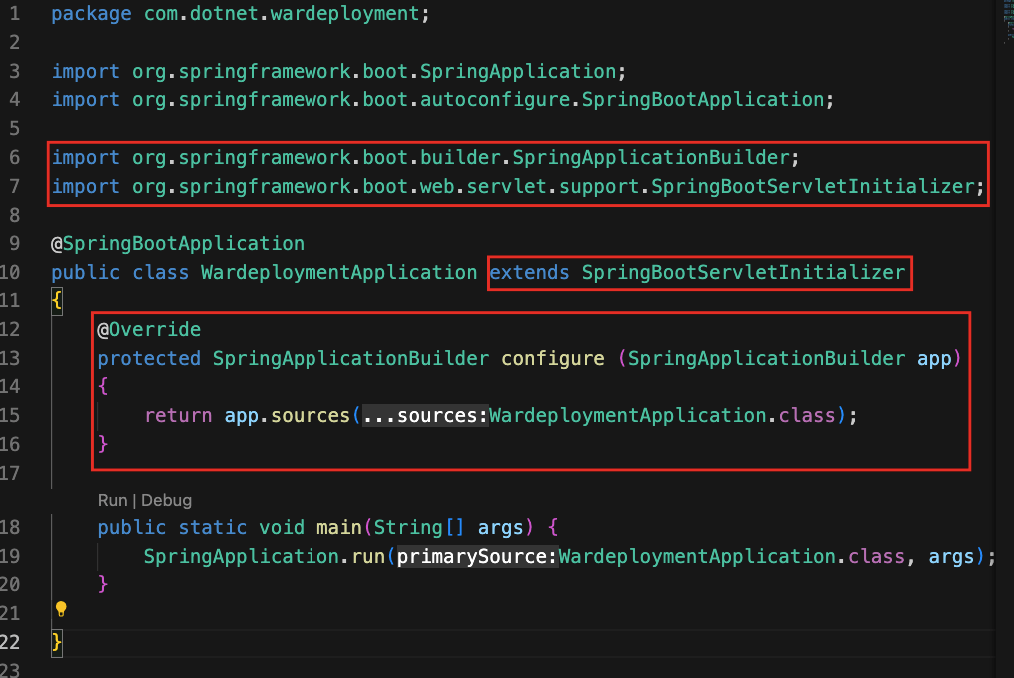This screenshot has width=1014, height=678.
Task: Click 'extends' keyword on line 10
Action: tap(529, 272)
